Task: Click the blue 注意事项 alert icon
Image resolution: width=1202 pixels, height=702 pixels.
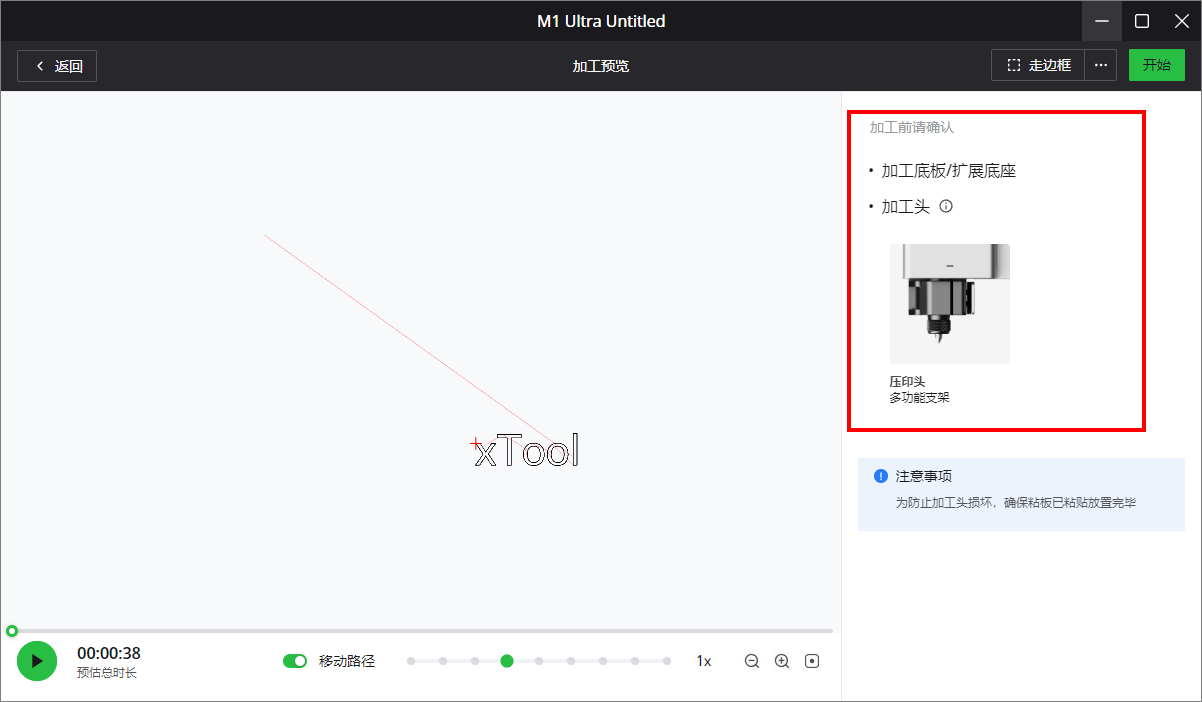Action: [881, 476]
